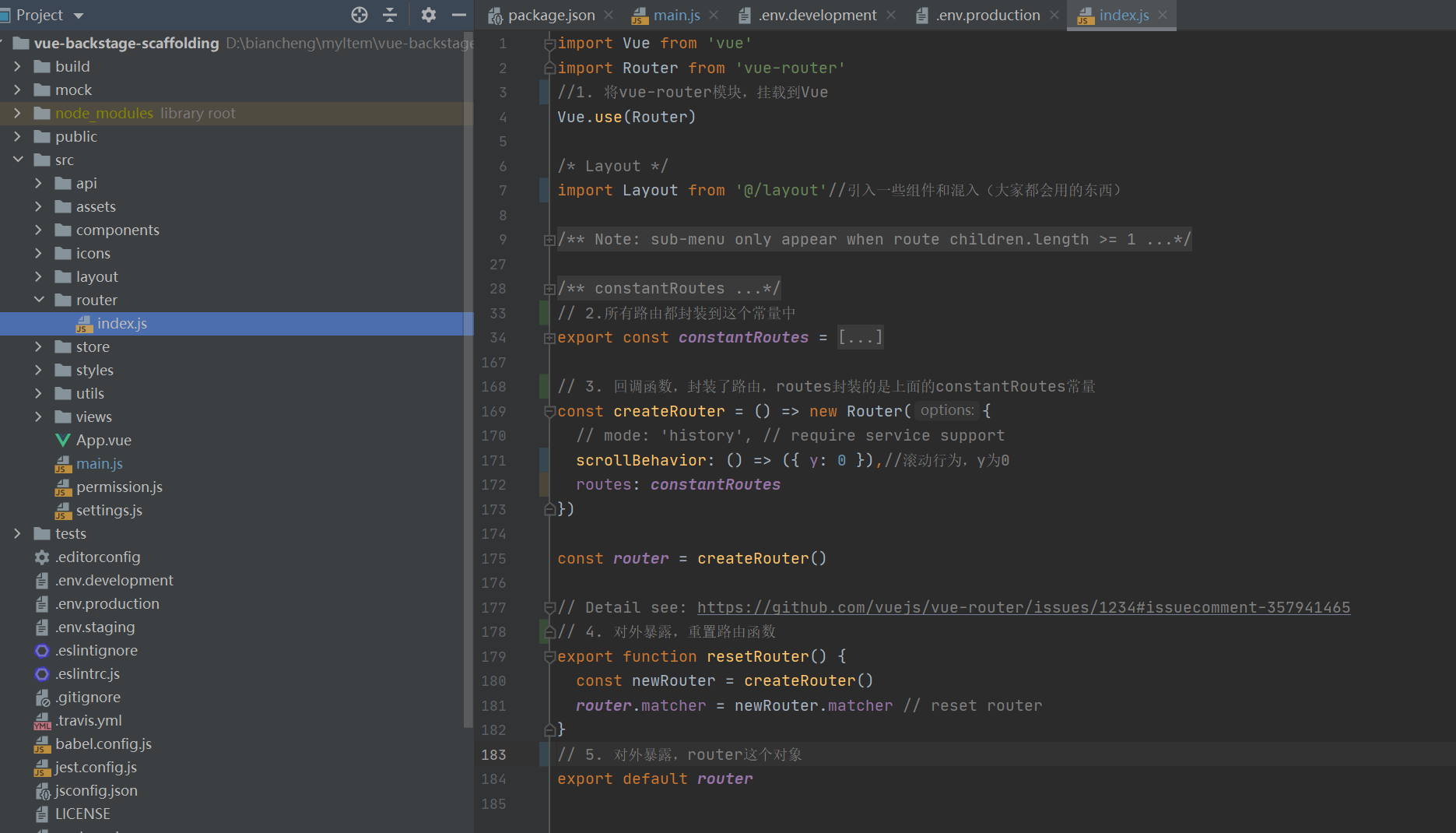Expand the build folder
Screen dimensions: 1456x833
17,66
